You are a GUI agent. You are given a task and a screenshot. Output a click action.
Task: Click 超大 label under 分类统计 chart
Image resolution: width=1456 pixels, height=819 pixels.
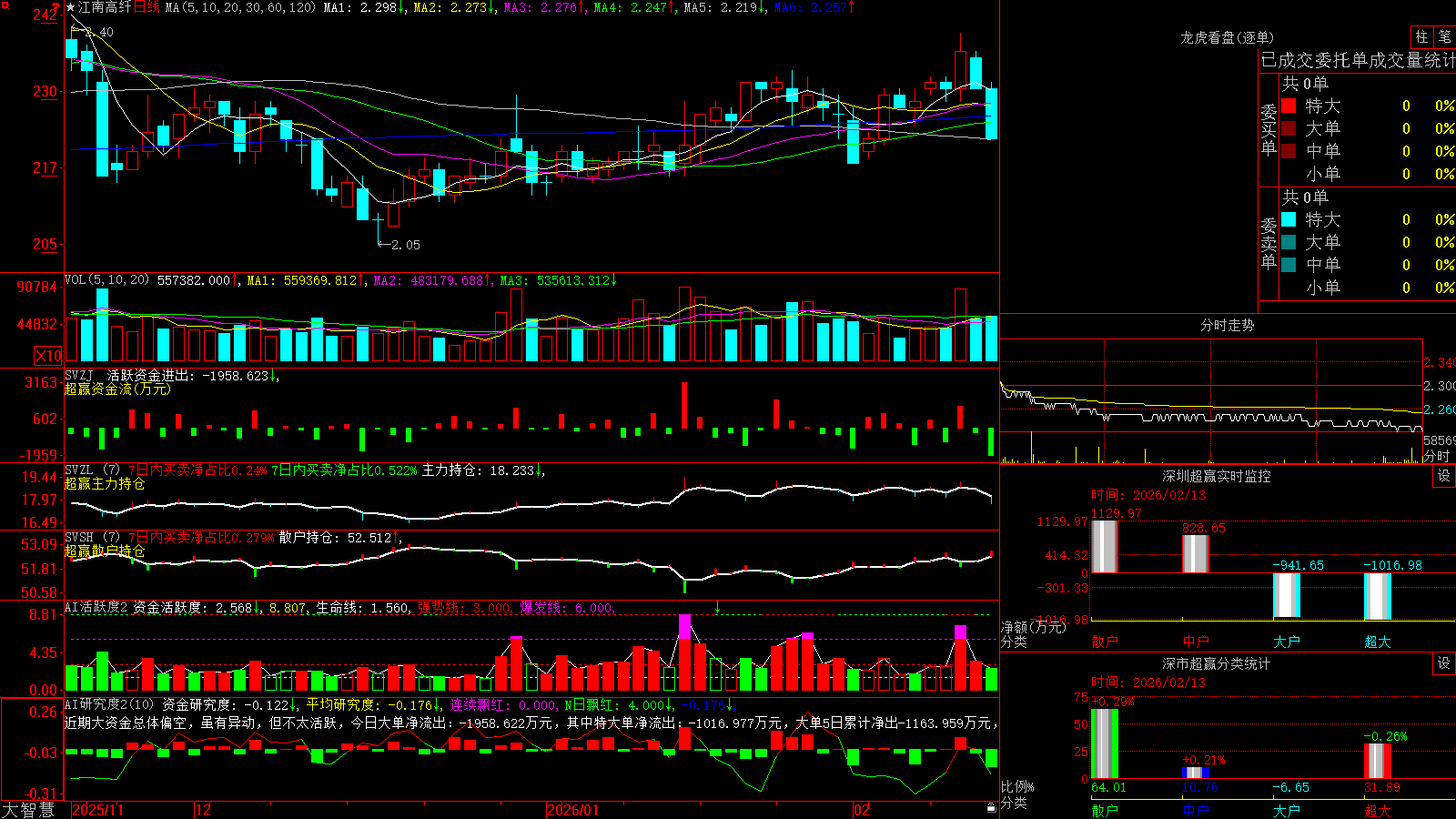[x=1378, y=810]
